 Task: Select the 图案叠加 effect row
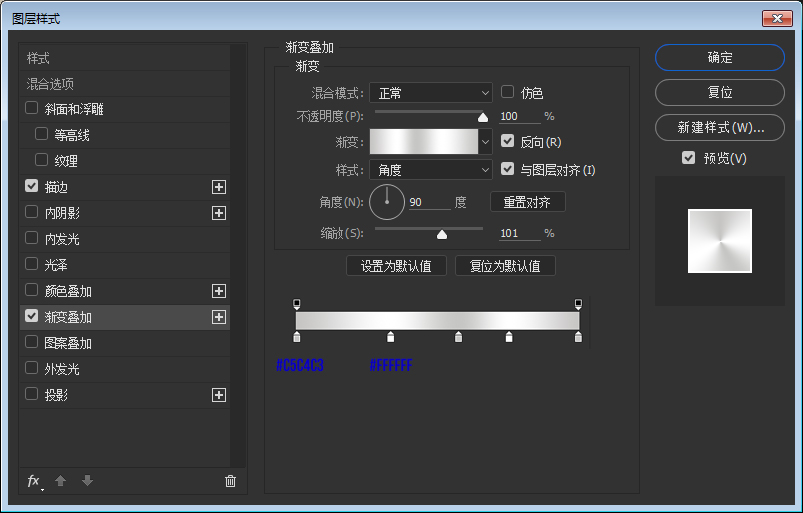coord(124,343)
